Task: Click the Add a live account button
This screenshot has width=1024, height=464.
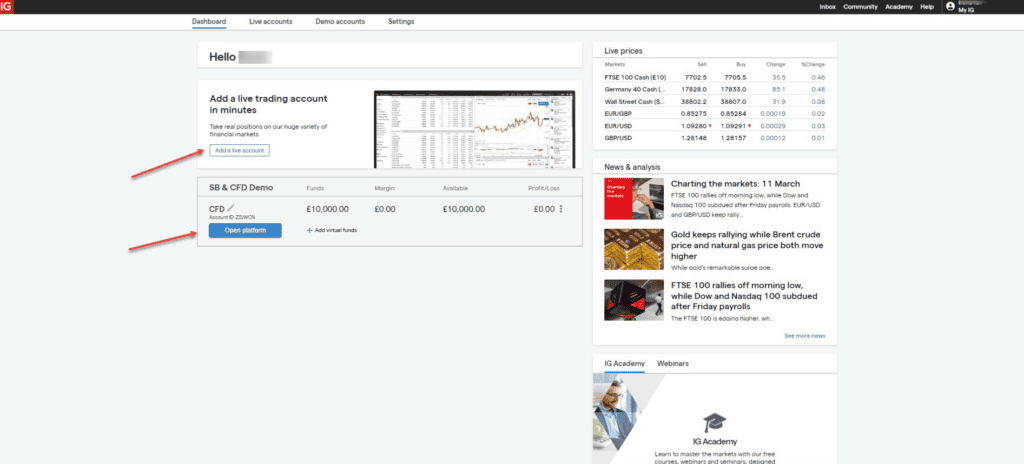Action: [239, 150]
